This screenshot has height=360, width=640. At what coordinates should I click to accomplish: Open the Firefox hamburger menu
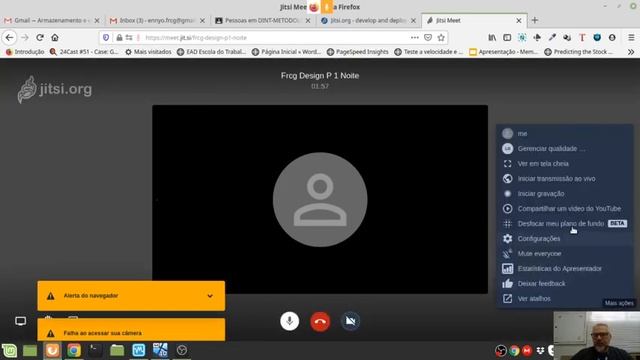click(x=631, y=38)
